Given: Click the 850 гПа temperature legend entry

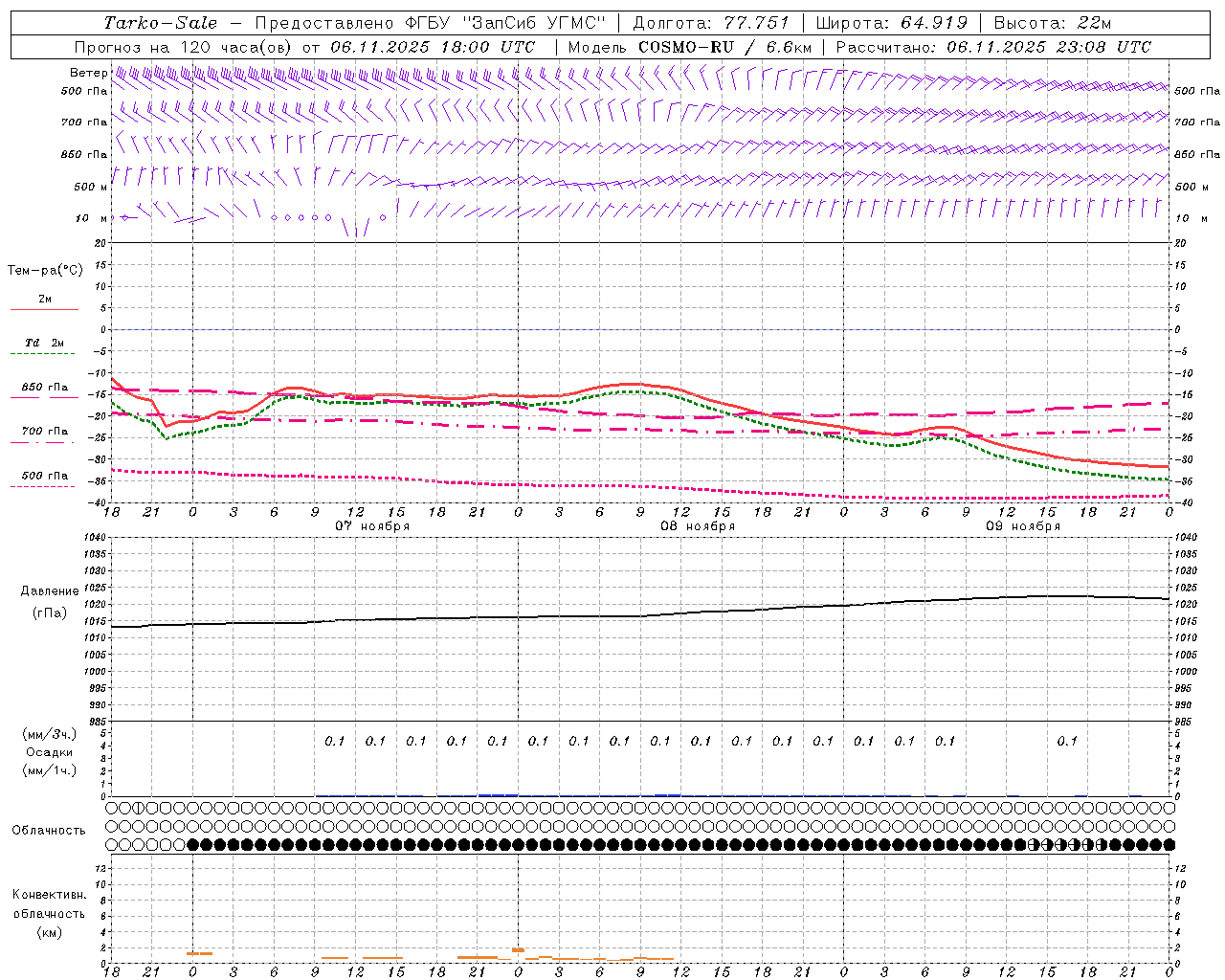Looking at the screenshot, I should click(x=45, y=388).
